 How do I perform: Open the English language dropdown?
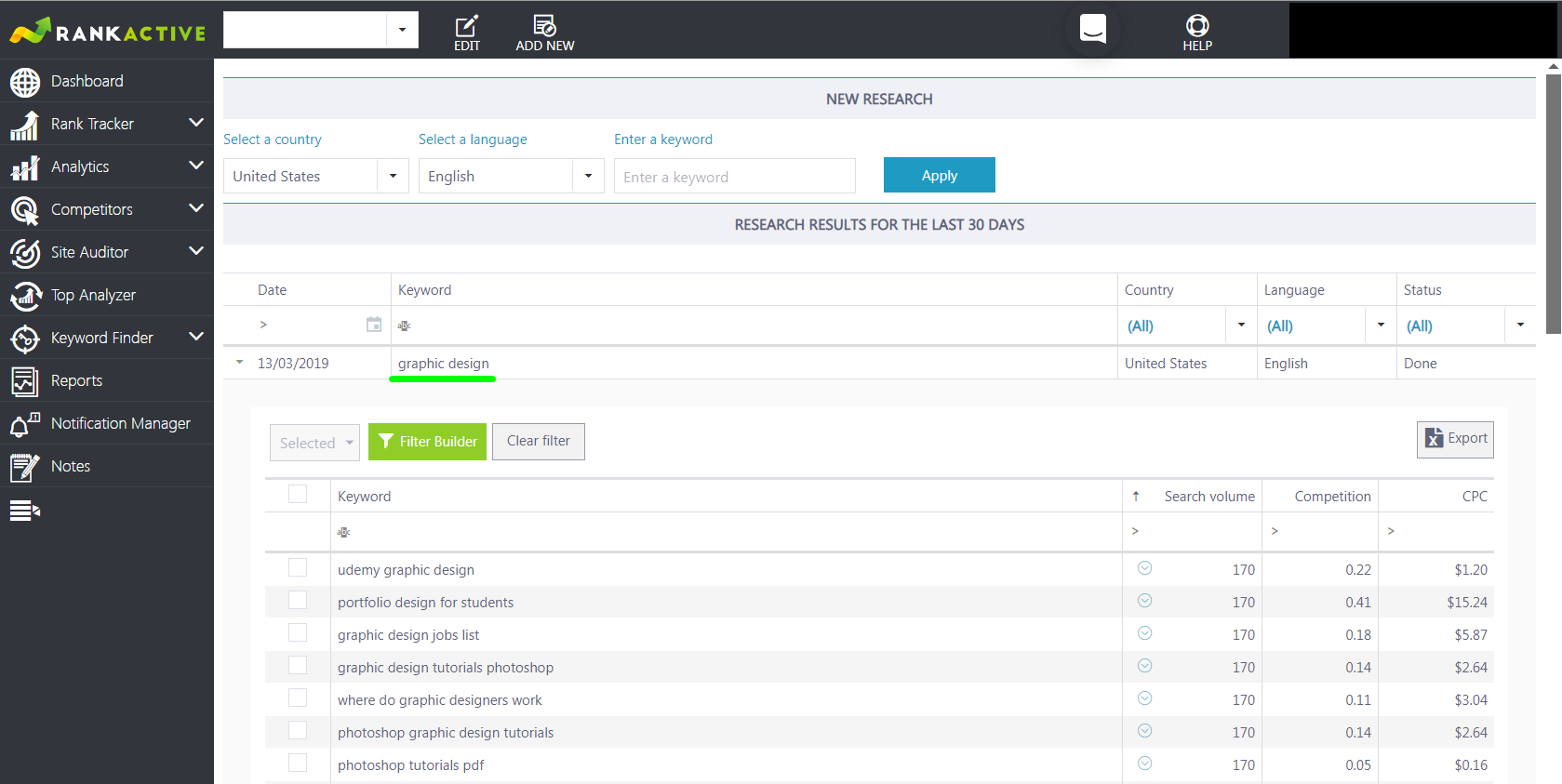(x=588, y=176)
